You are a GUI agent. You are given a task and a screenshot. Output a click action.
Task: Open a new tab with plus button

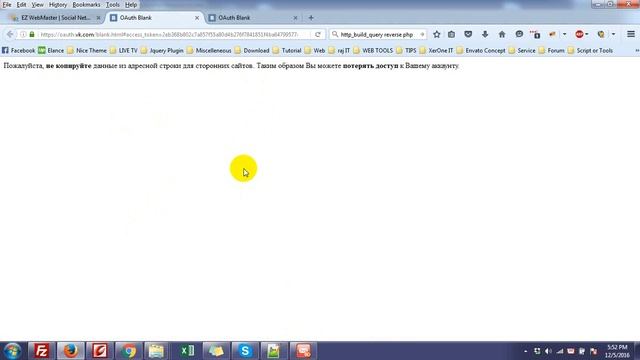(311, 18)
